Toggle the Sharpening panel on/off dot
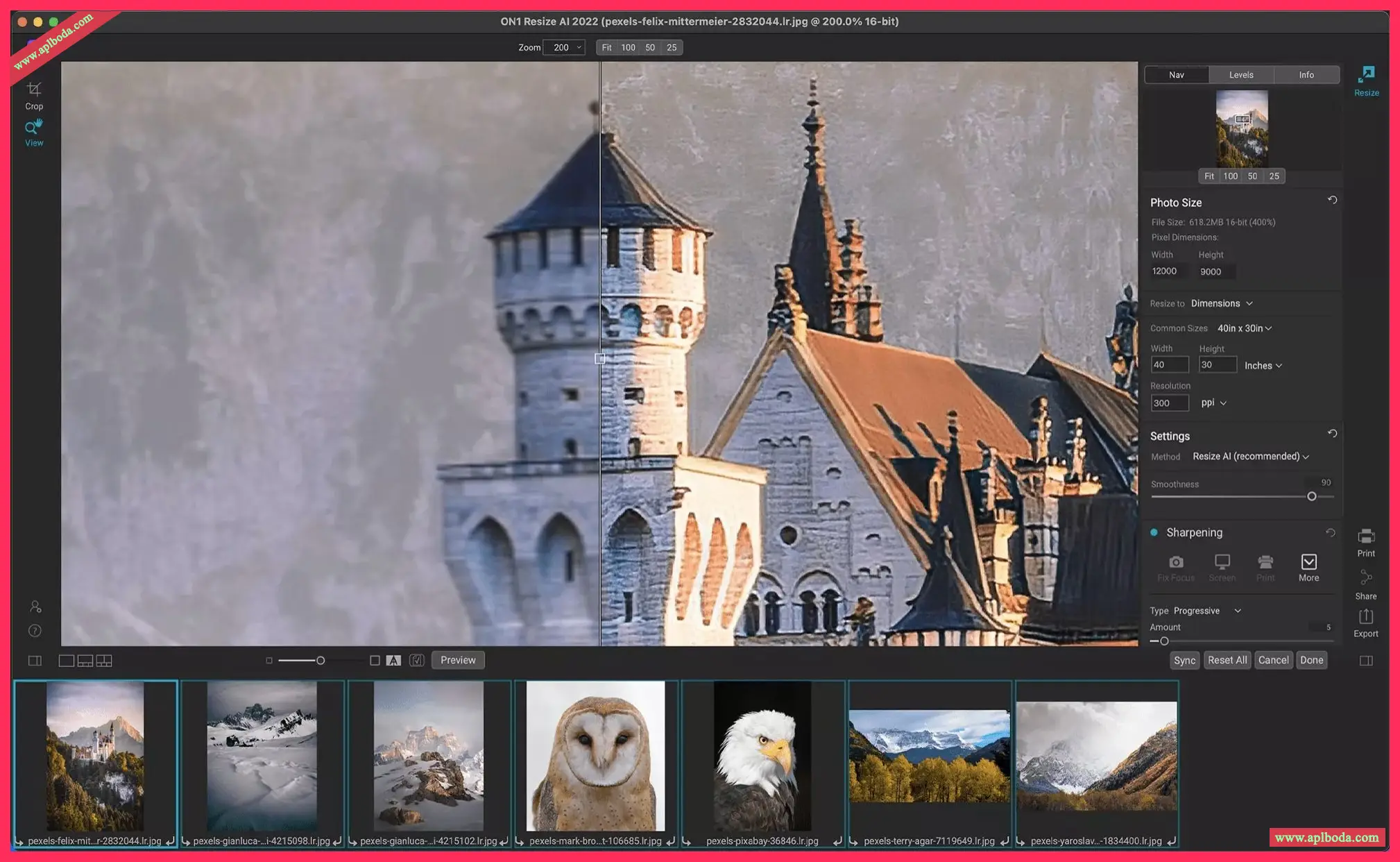Viewport: 1400px width, 862px height. [1154, 532]
